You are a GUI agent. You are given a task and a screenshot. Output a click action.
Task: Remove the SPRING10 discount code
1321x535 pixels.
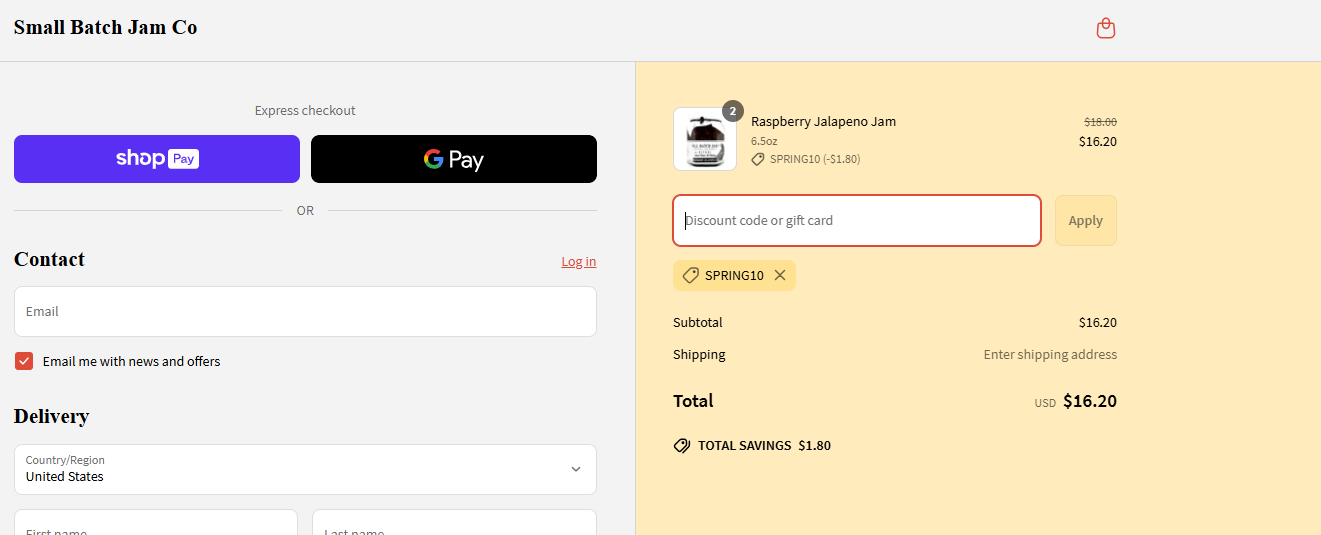coord(780,276)
